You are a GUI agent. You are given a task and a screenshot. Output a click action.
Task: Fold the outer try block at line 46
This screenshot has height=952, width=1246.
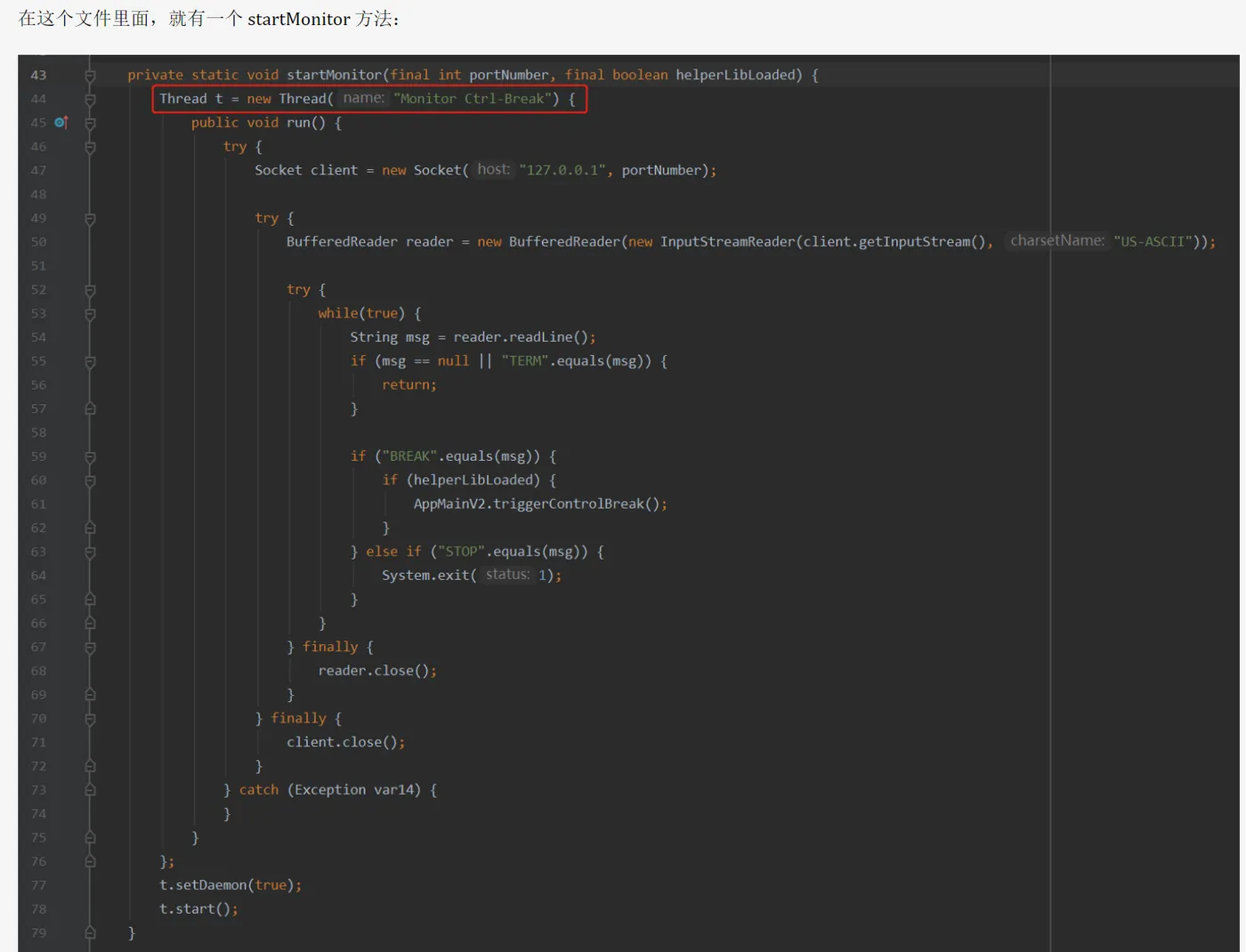coord(90,148)
